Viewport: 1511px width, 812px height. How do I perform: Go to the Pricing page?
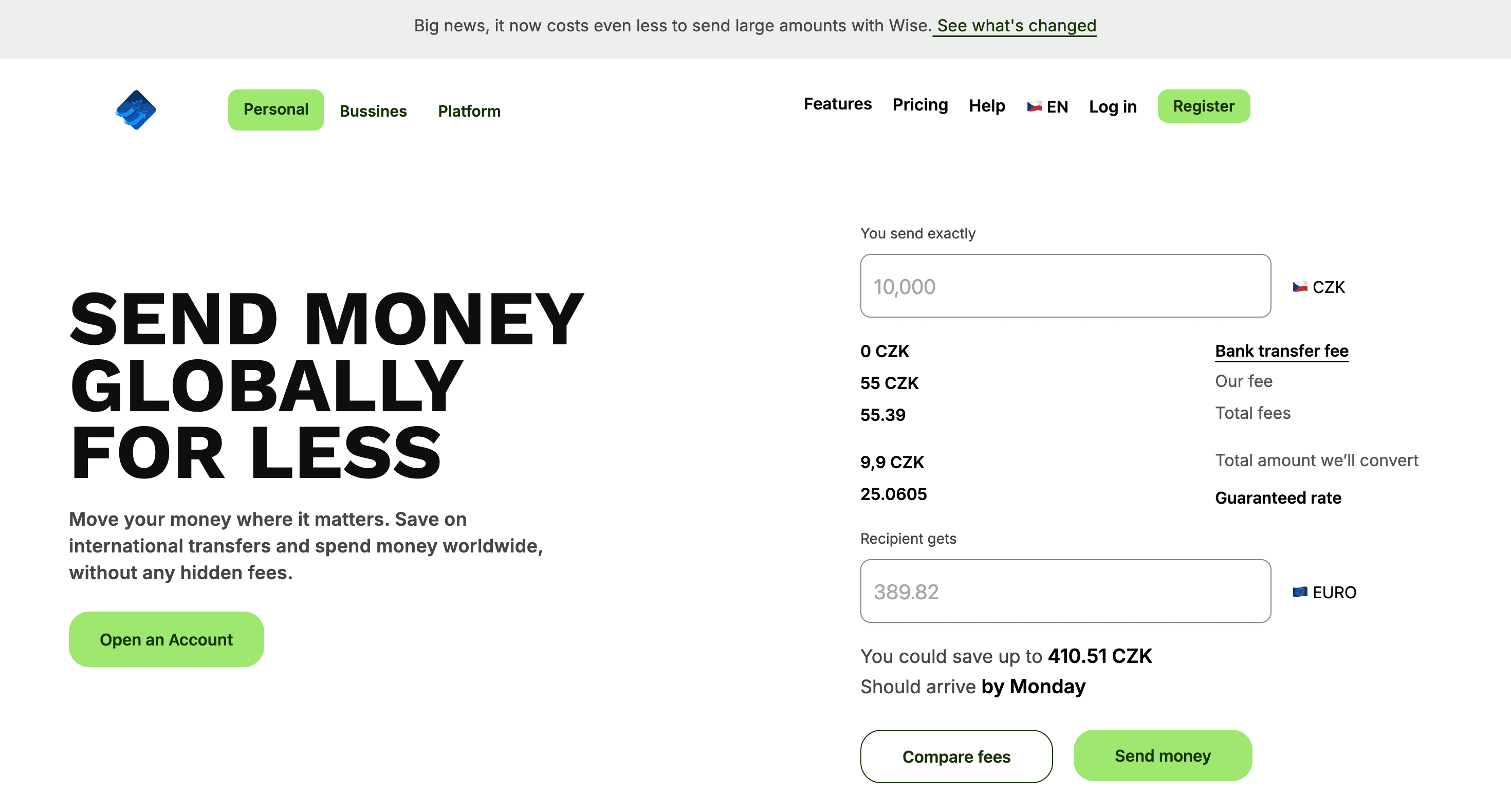pos(920,104)
